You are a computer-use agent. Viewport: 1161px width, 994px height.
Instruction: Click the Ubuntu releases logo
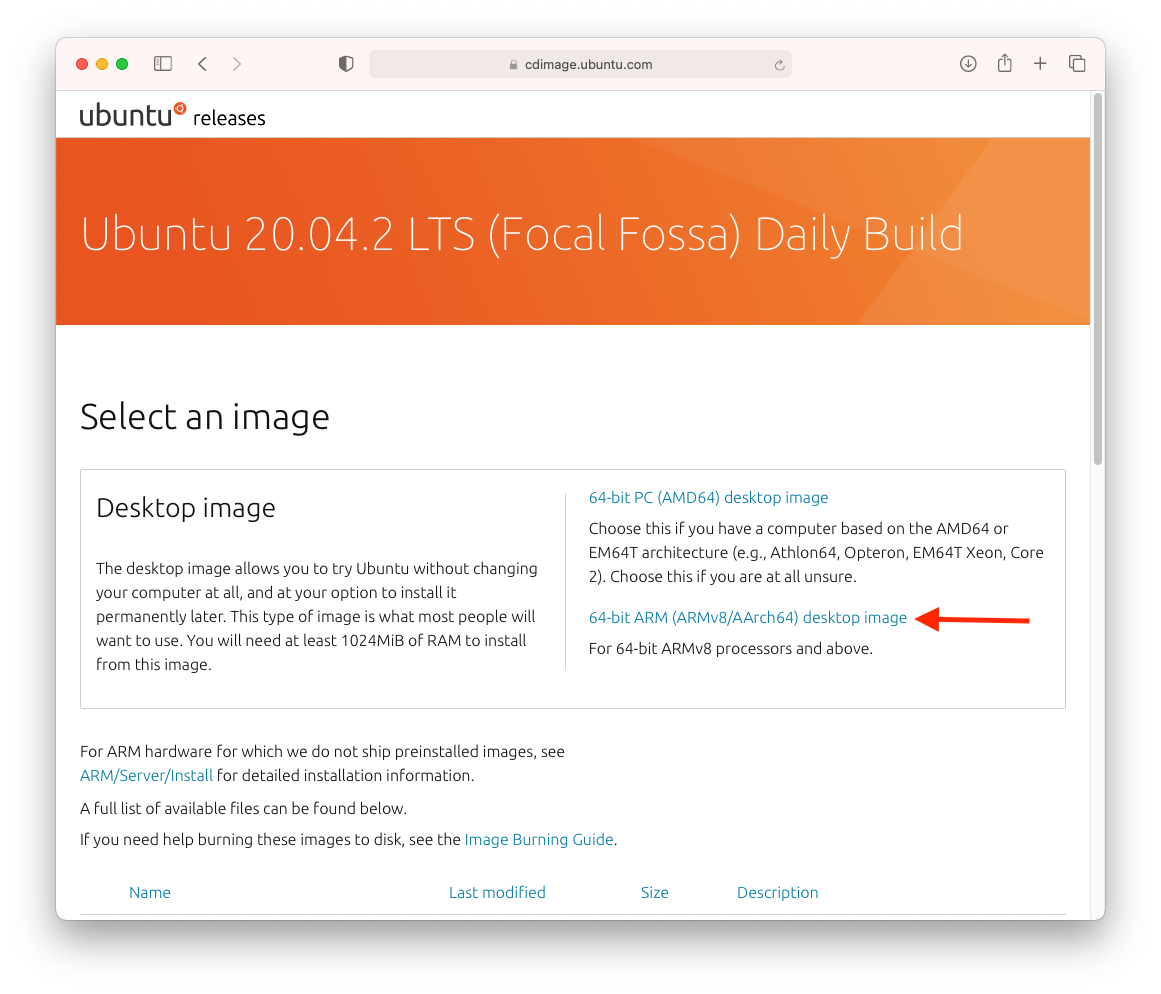pyautogui.click(x=172, y=116)
